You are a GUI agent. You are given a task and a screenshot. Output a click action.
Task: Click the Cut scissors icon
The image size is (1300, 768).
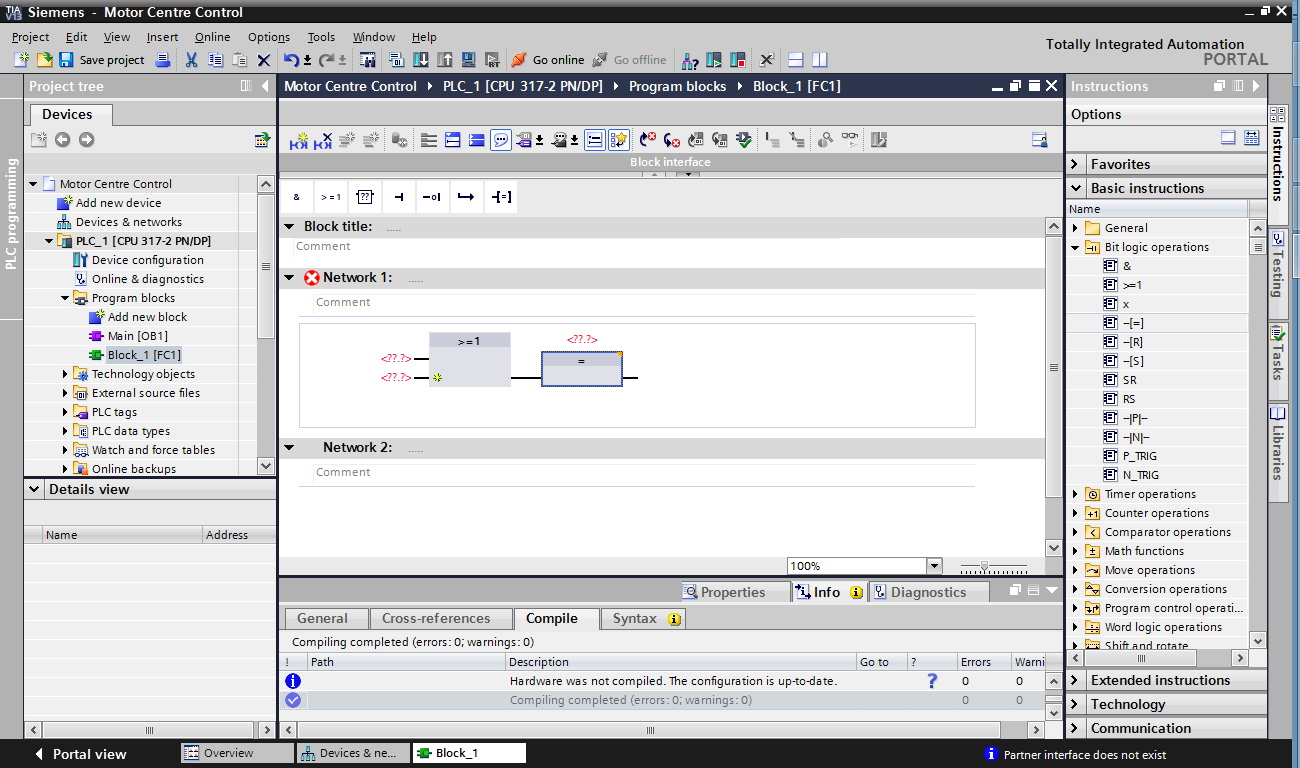(191, 60)
